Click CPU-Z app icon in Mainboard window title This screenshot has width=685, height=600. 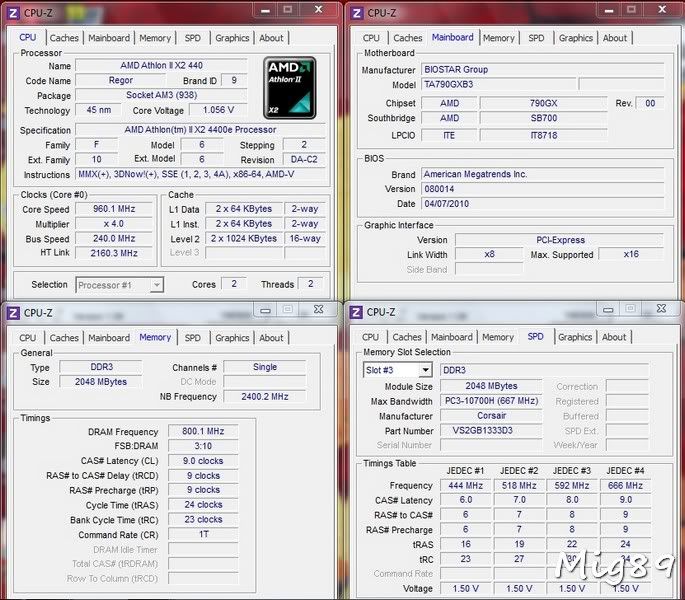pos(356,13)
